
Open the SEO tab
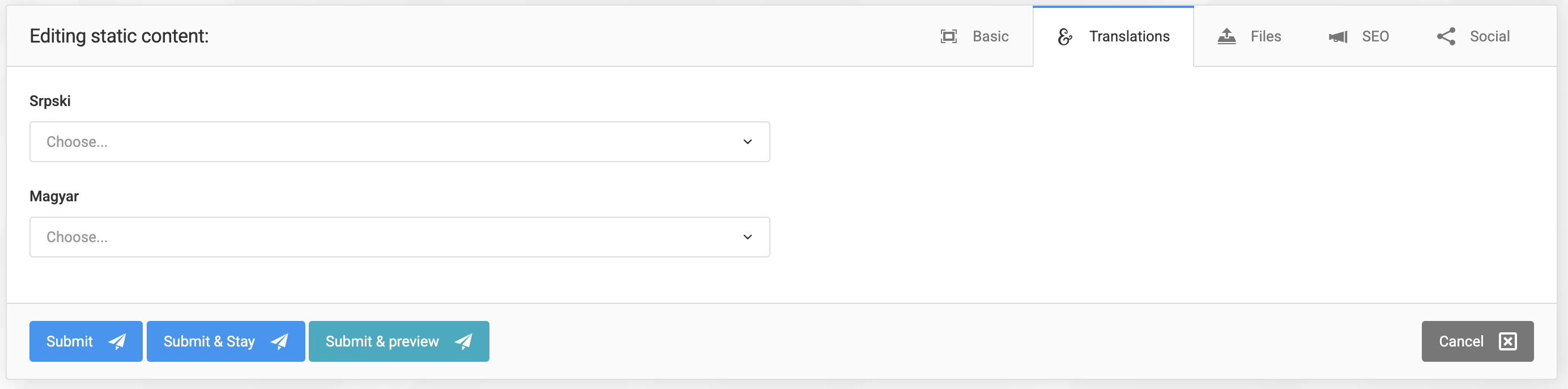click(x=1375, y=37)
